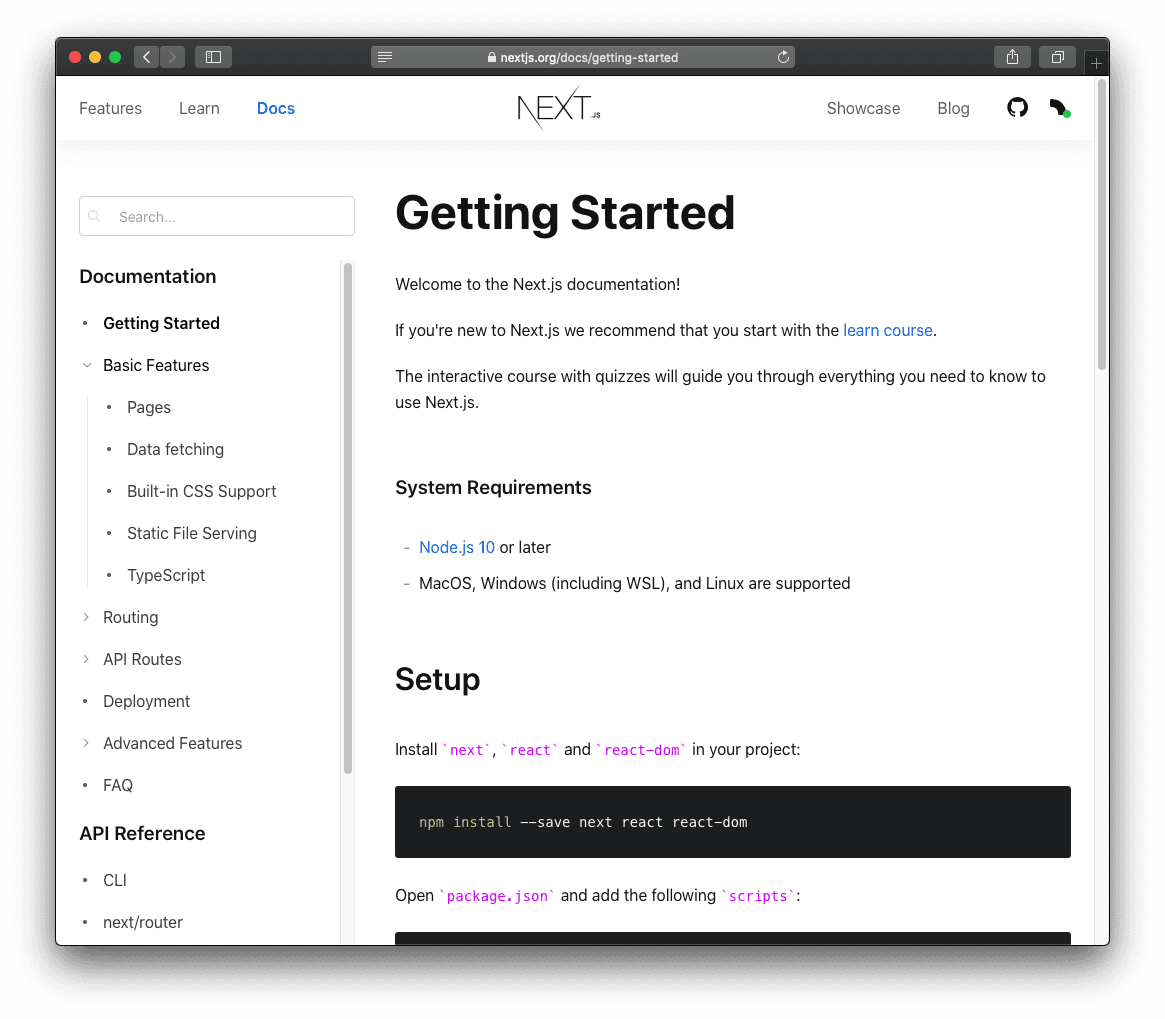
Task: Click the Getting Started page title
Action: pyautogui.click(x=565, y=213)
